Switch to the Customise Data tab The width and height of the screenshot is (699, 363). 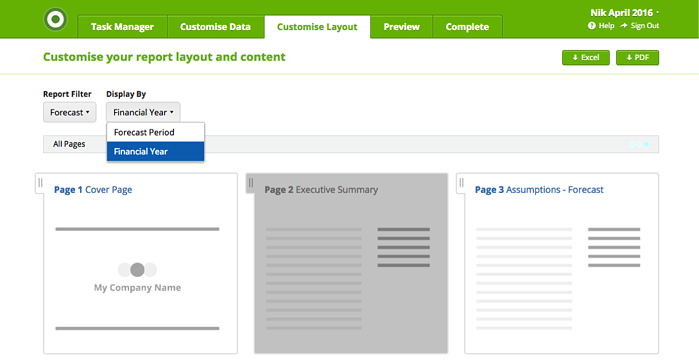click(215, 27)
